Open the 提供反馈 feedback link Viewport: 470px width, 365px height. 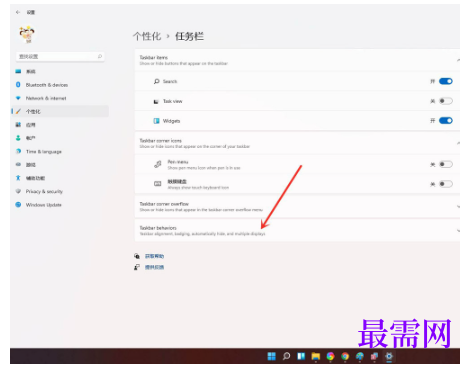coord(154,267)
